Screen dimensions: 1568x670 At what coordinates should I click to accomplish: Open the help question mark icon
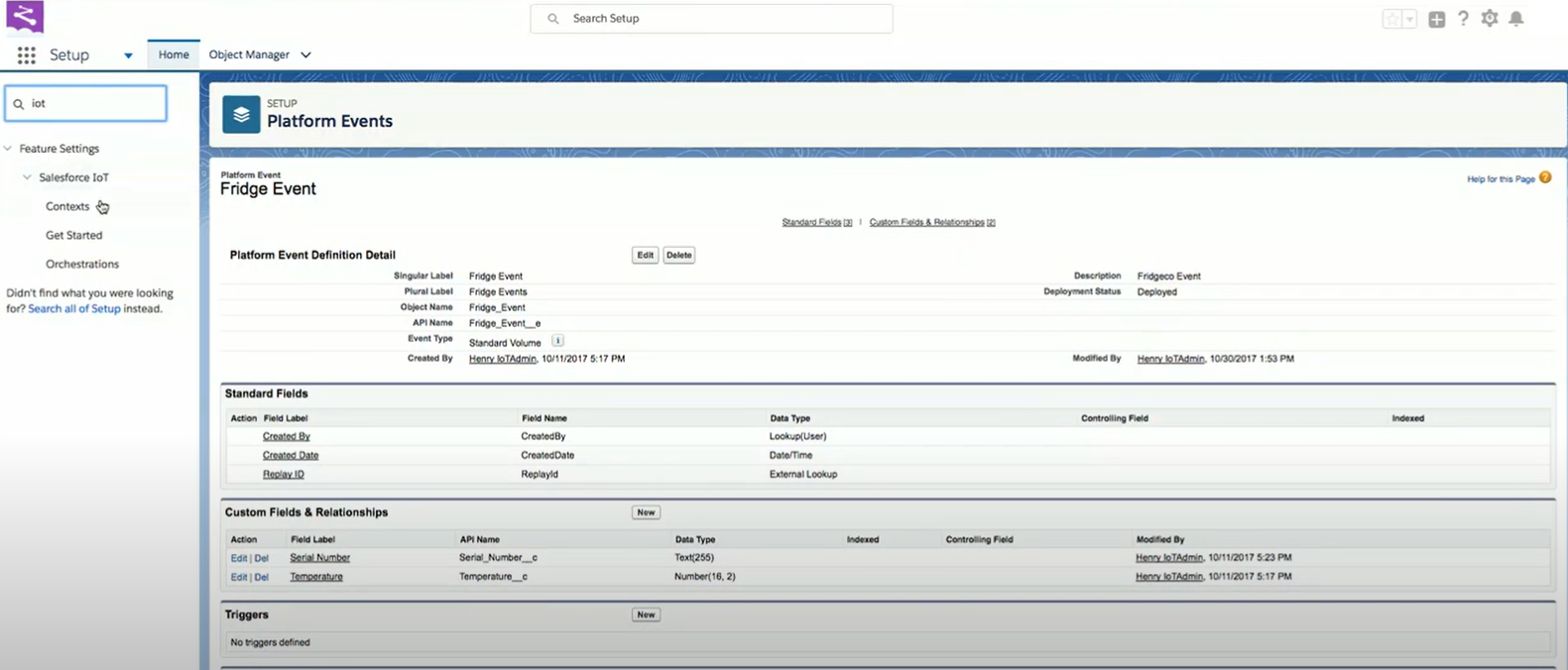1463,18
